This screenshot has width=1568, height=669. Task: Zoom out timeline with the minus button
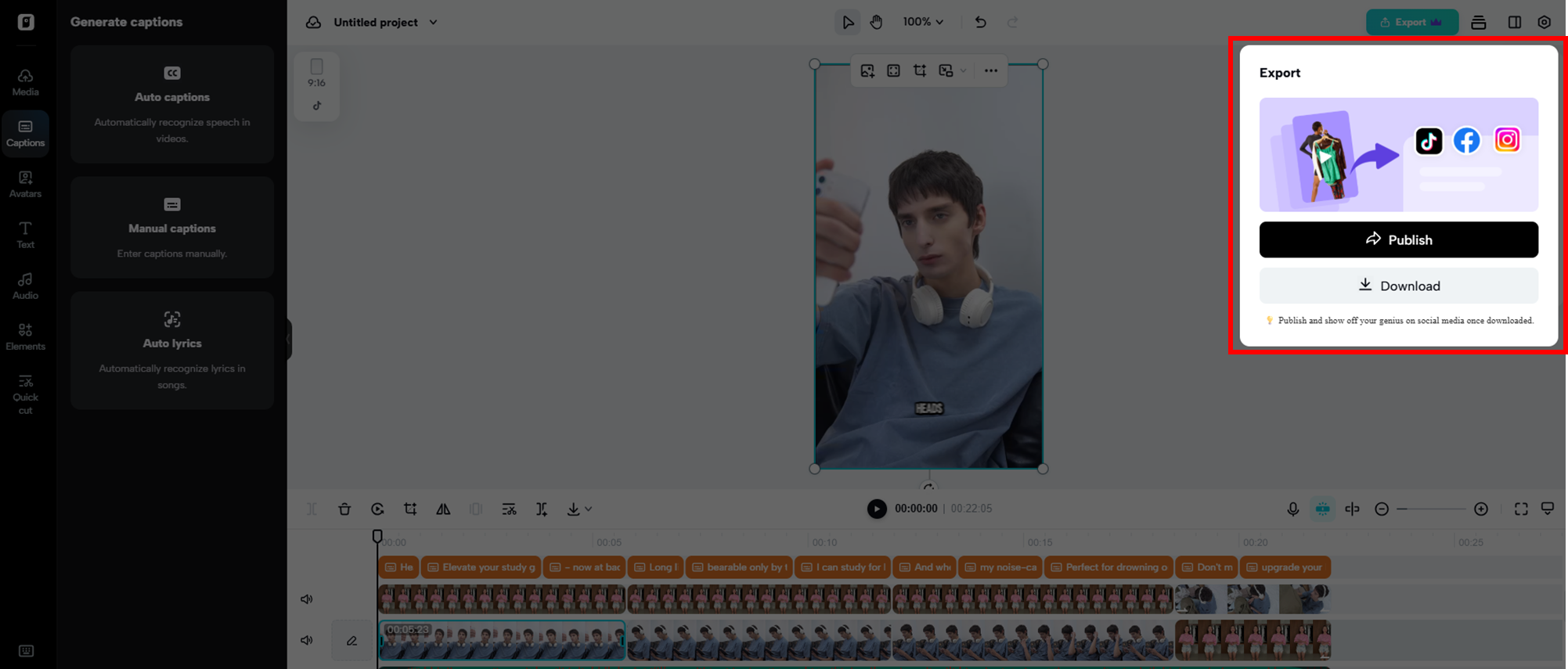1382,509
